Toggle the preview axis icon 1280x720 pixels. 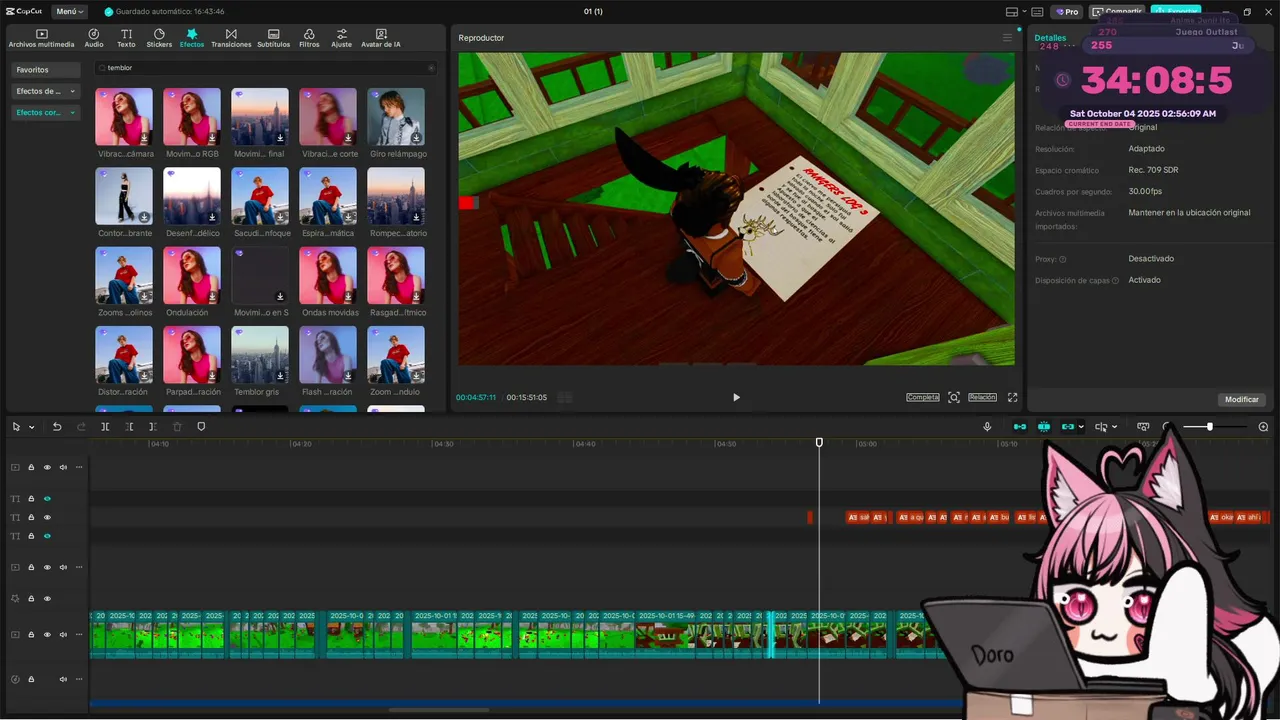pyautogui.click(x=1101, y=427)
